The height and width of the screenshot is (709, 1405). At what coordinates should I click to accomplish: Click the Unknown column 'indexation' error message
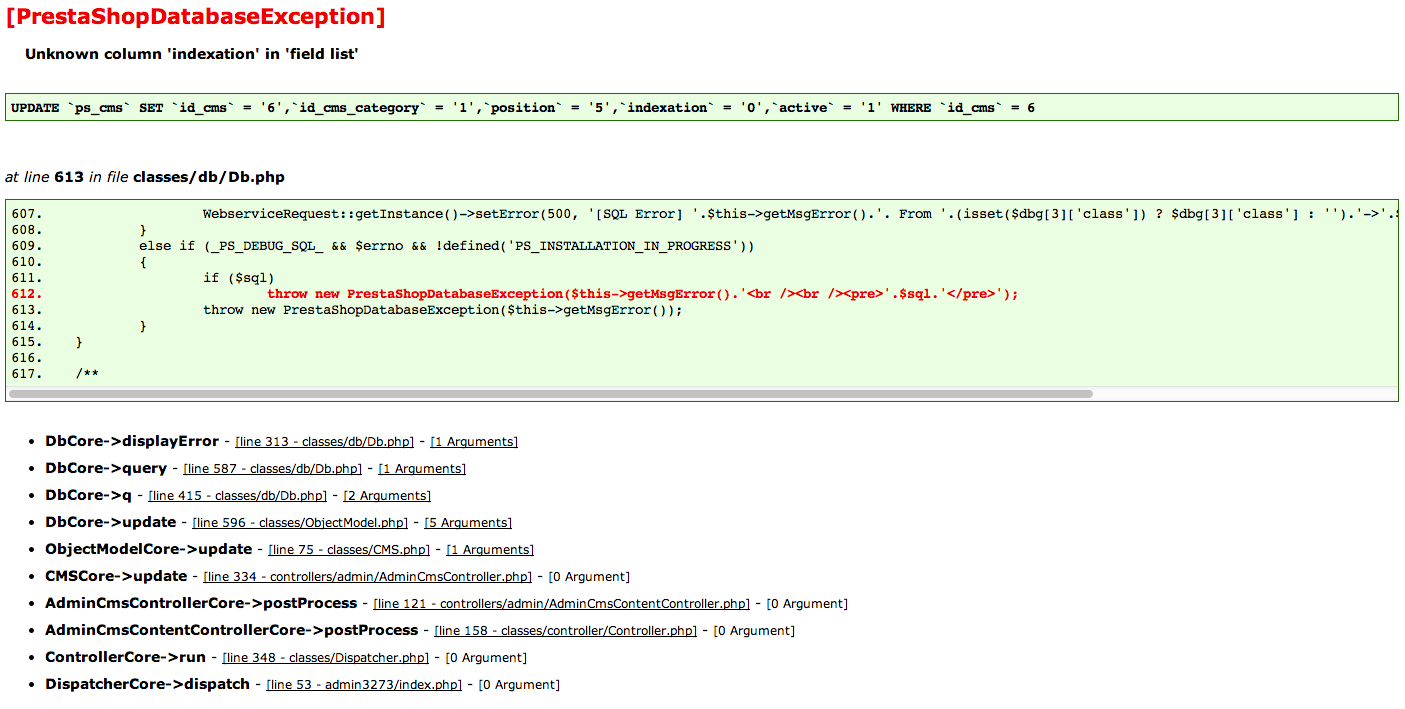click(x=192, y=54)
